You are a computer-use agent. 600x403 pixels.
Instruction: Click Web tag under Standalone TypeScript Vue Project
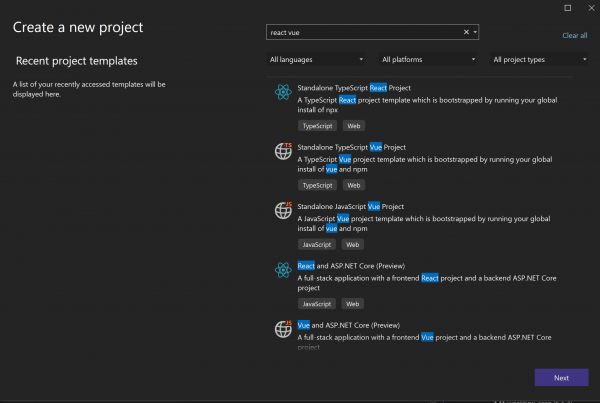point(354,185)
